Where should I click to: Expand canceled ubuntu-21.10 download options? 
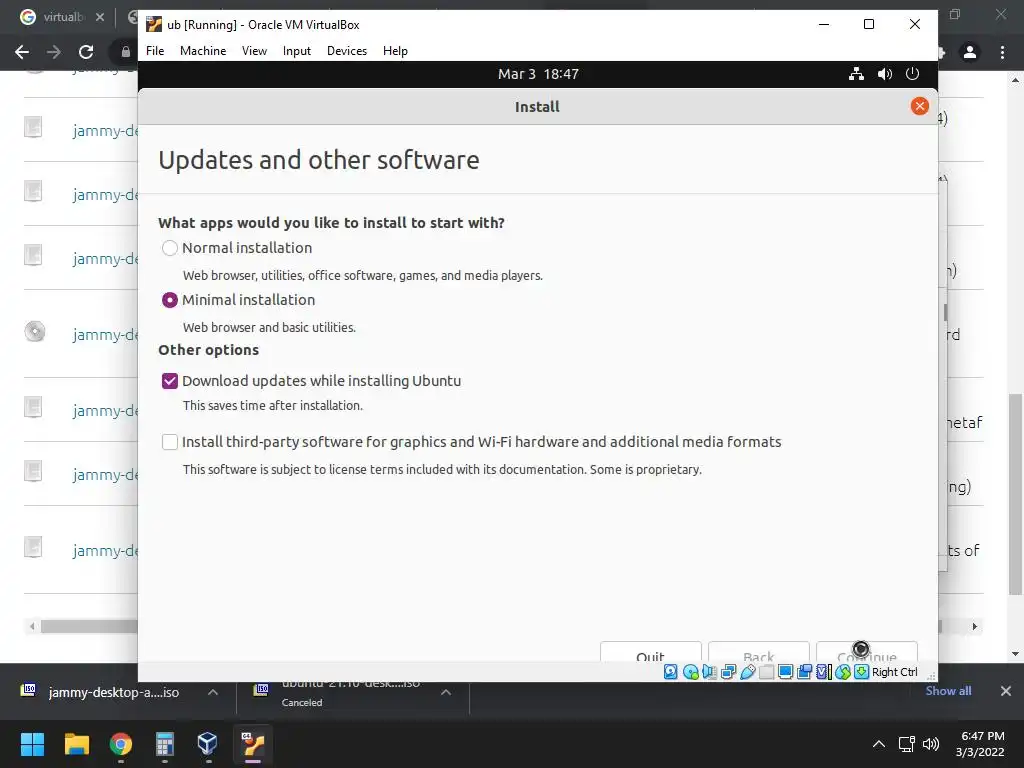click(x=446, y=692)
